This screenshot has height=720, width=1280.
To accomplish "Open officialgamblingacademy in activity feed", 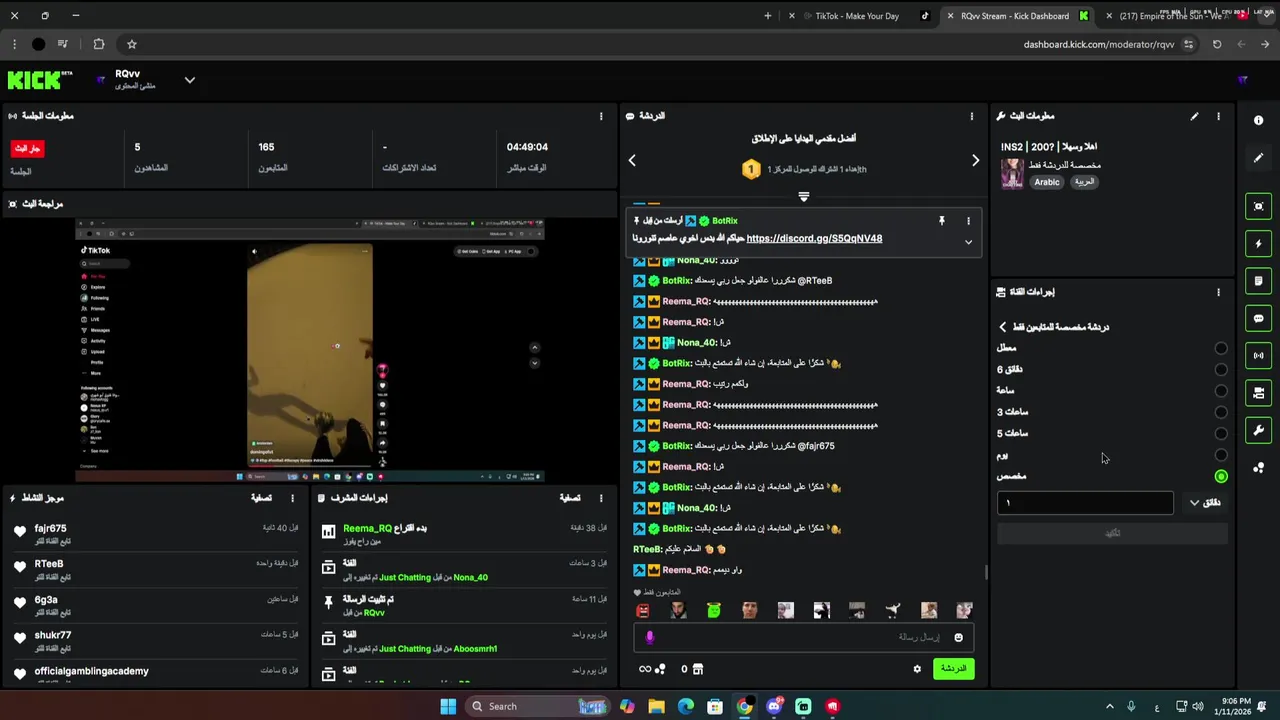I will (x=91, y=671).
